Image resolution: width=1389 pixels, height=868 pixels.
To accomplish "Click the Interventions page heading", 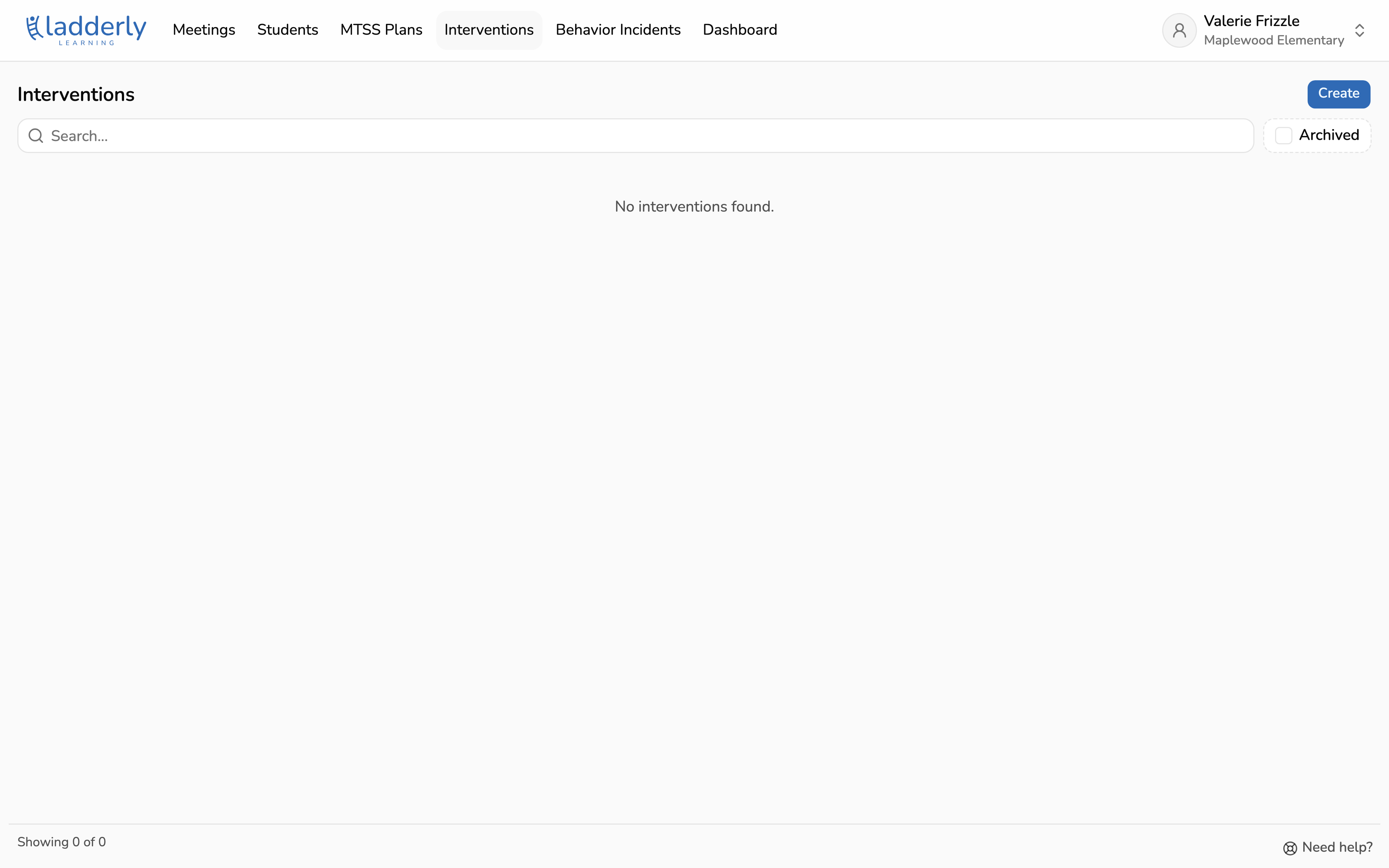I will 76,94.
